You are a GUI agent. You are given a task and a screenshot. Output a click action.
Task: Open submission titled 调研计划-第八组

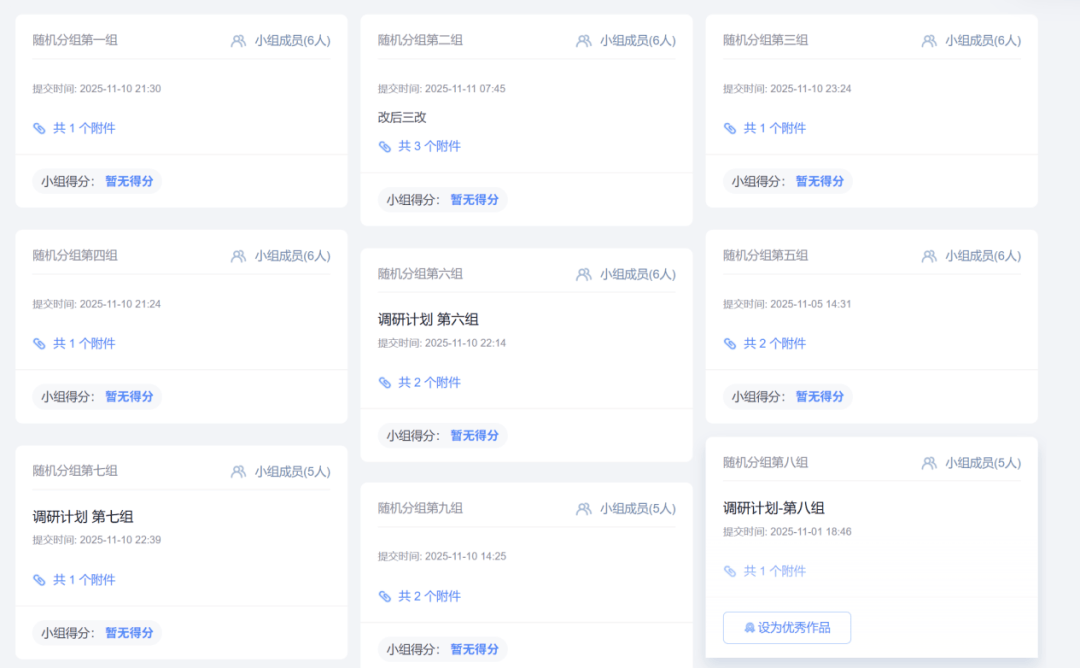click(x=773, y=508)
